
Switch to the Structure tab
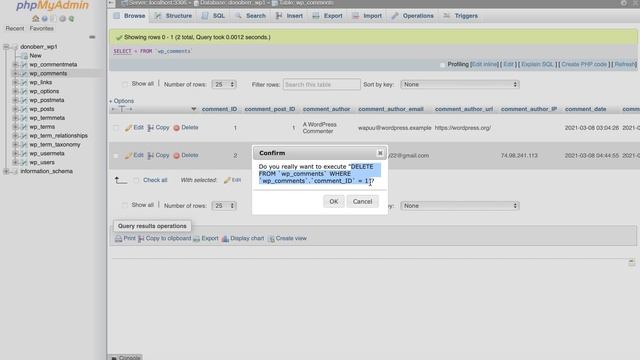[173, 16]
